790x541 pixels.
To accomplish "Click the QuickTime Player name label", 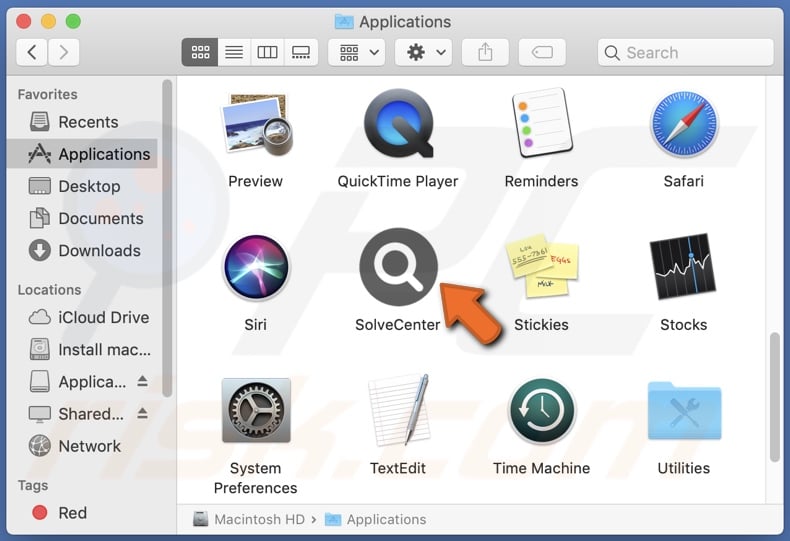I will (x=398, y=181).
